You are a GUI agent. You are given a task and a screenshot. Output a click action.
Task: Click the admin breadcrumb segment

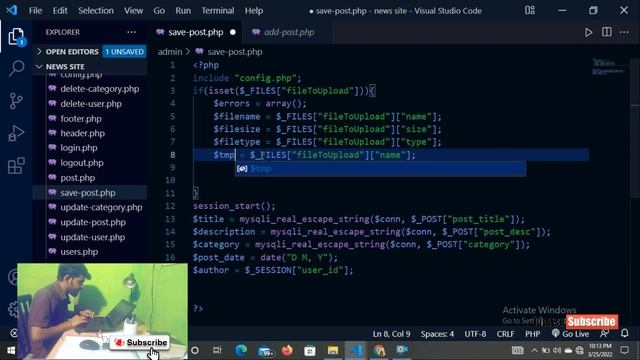click(x=170, y=52)
